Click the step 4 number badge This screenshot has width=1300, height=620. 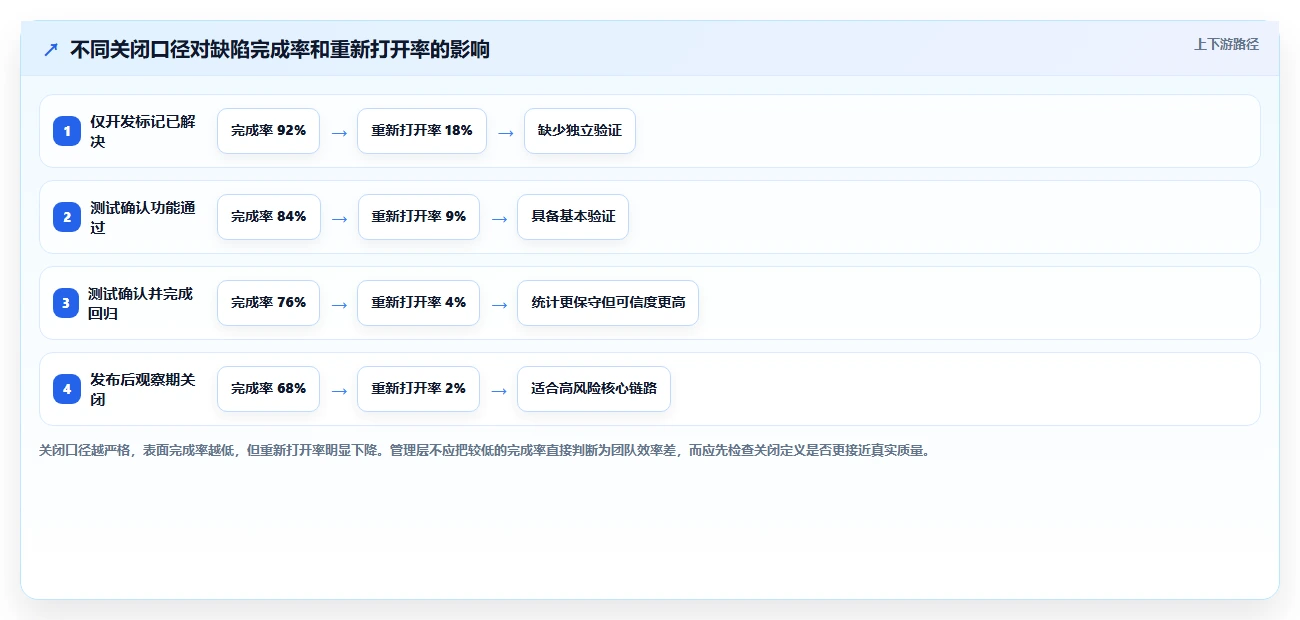(x=67, y=389)
